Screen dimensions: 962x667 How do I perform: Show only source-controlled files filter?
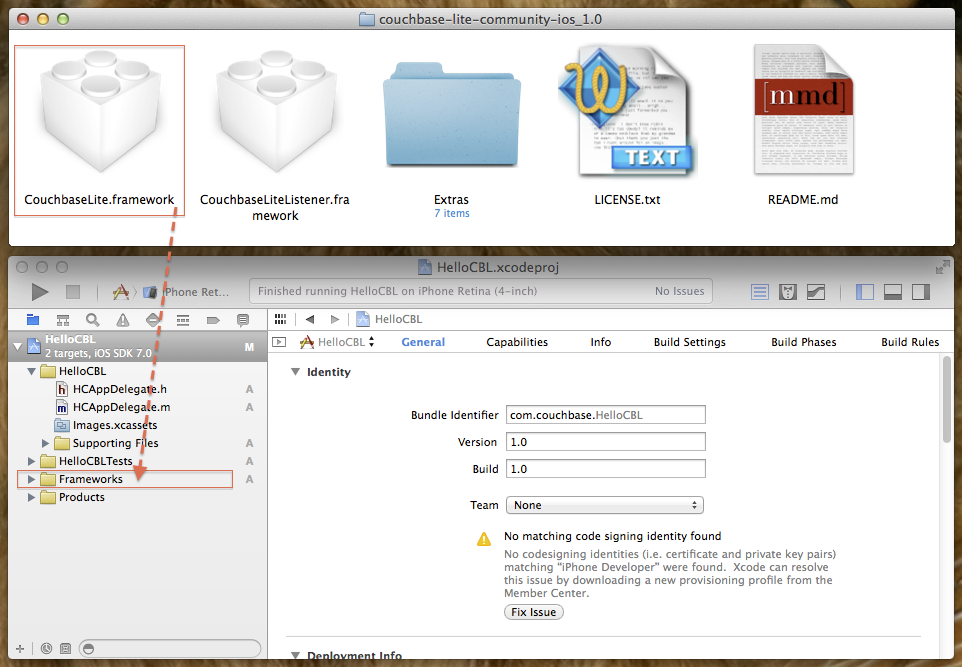(x=66, y=649)
